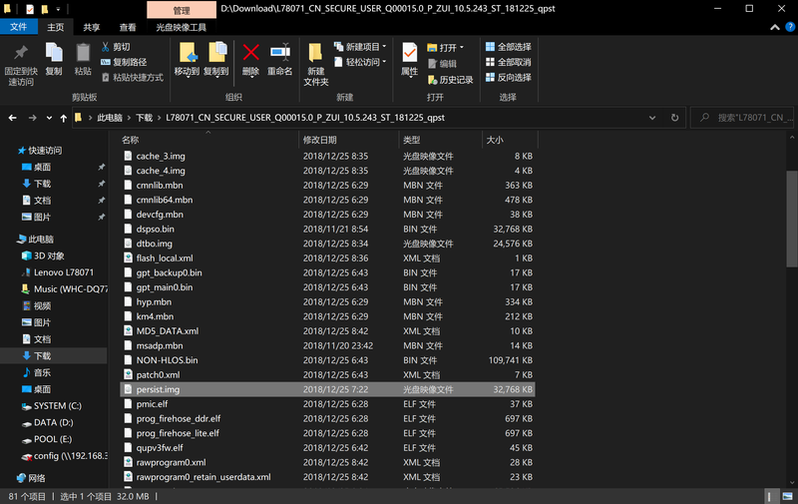Switch to details view in status bar

point(770,496)
